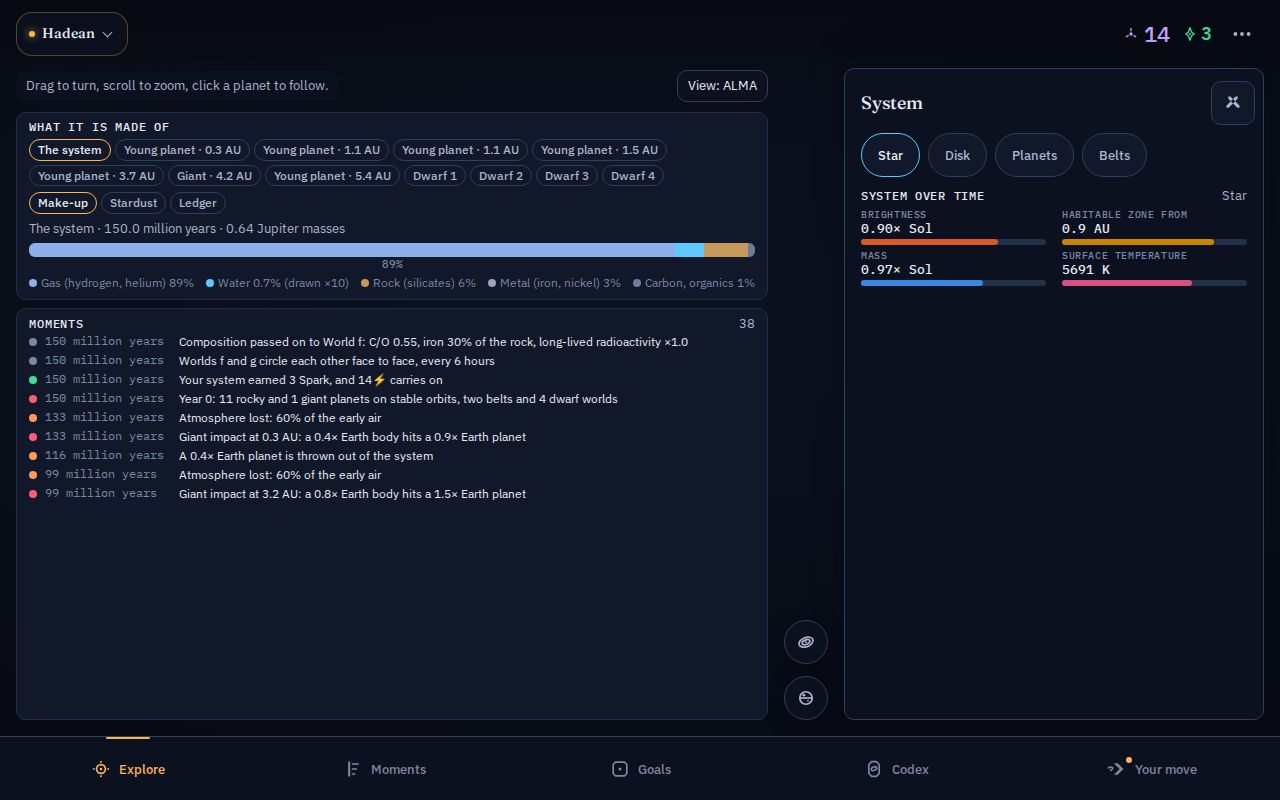Open the three-dot more options menu
Screen dimensions: 1280x800
click(1242, 34)
